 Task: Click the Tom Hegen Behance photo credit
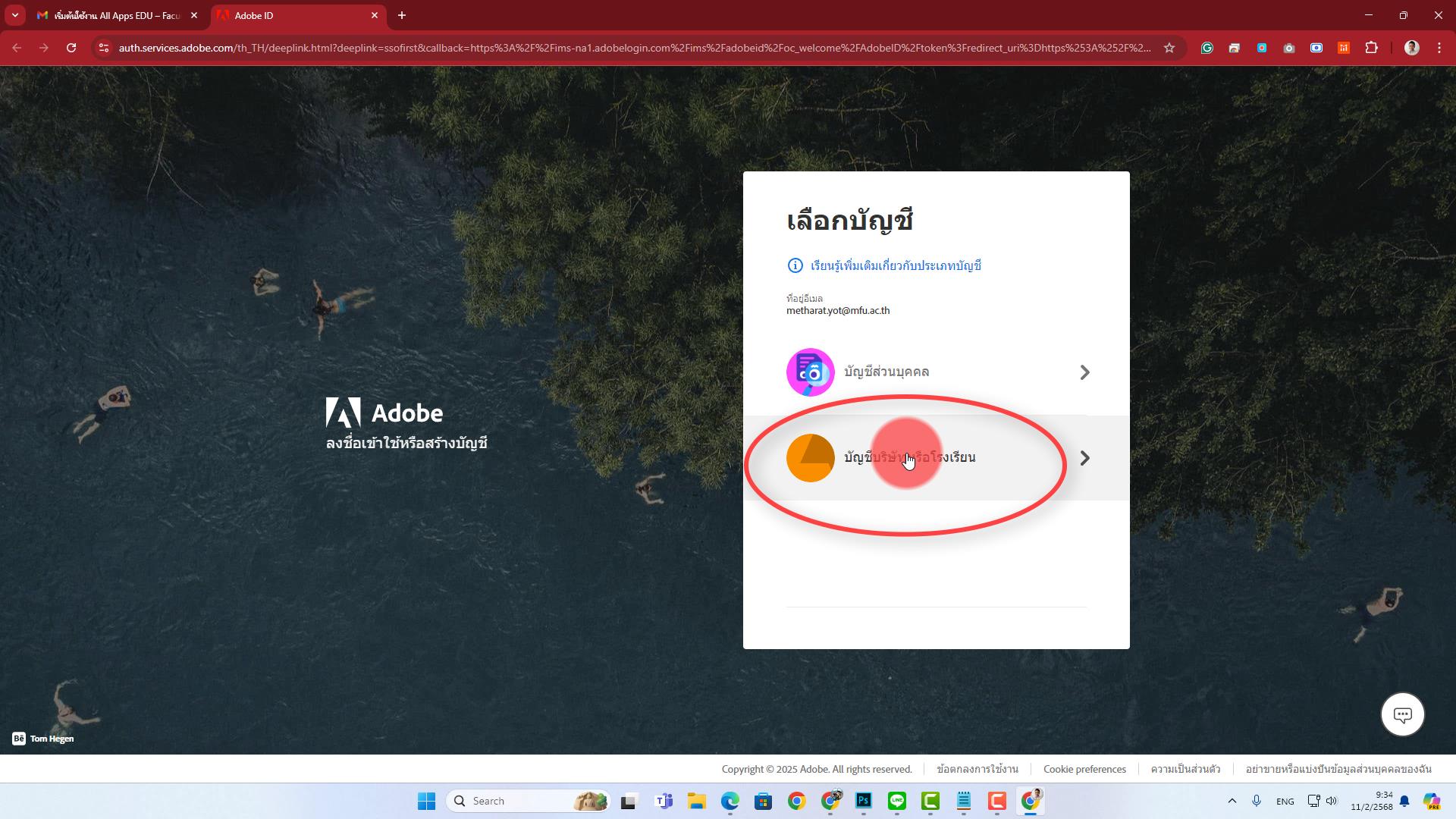coord(43,739)
